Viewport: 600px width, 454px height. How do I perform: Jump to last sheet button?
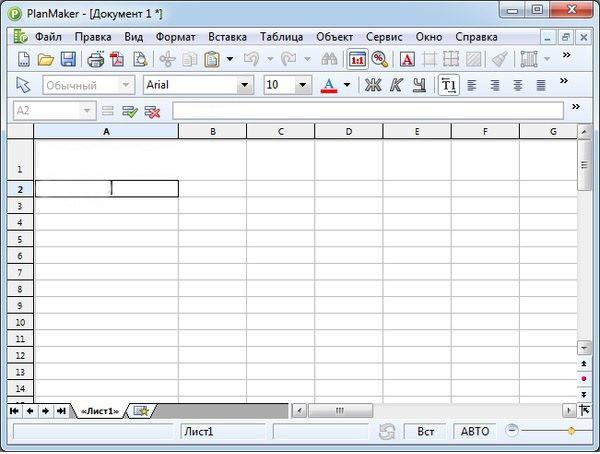[x=61, y=411]
